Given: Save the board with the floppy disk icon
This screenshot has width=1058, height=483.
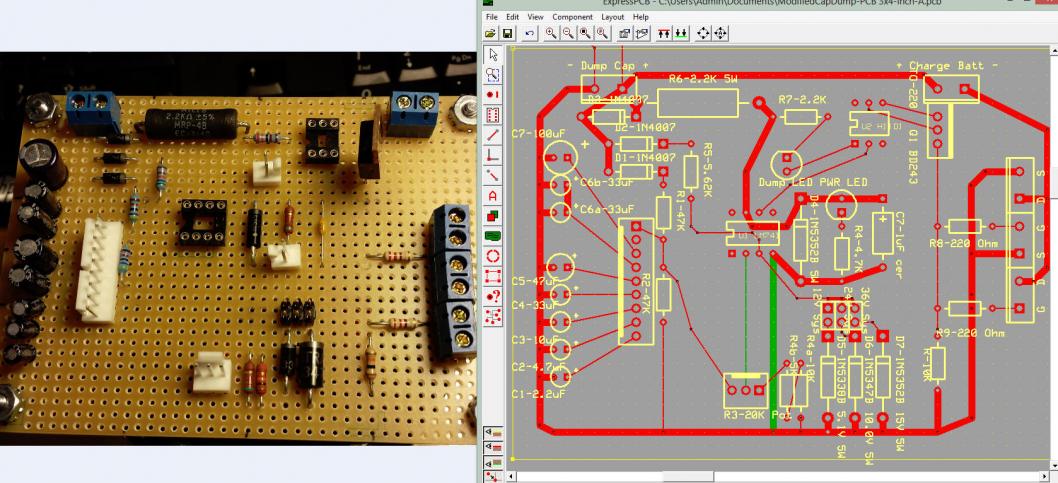Looking at the screenshot, I should click(x=507, y=33).
